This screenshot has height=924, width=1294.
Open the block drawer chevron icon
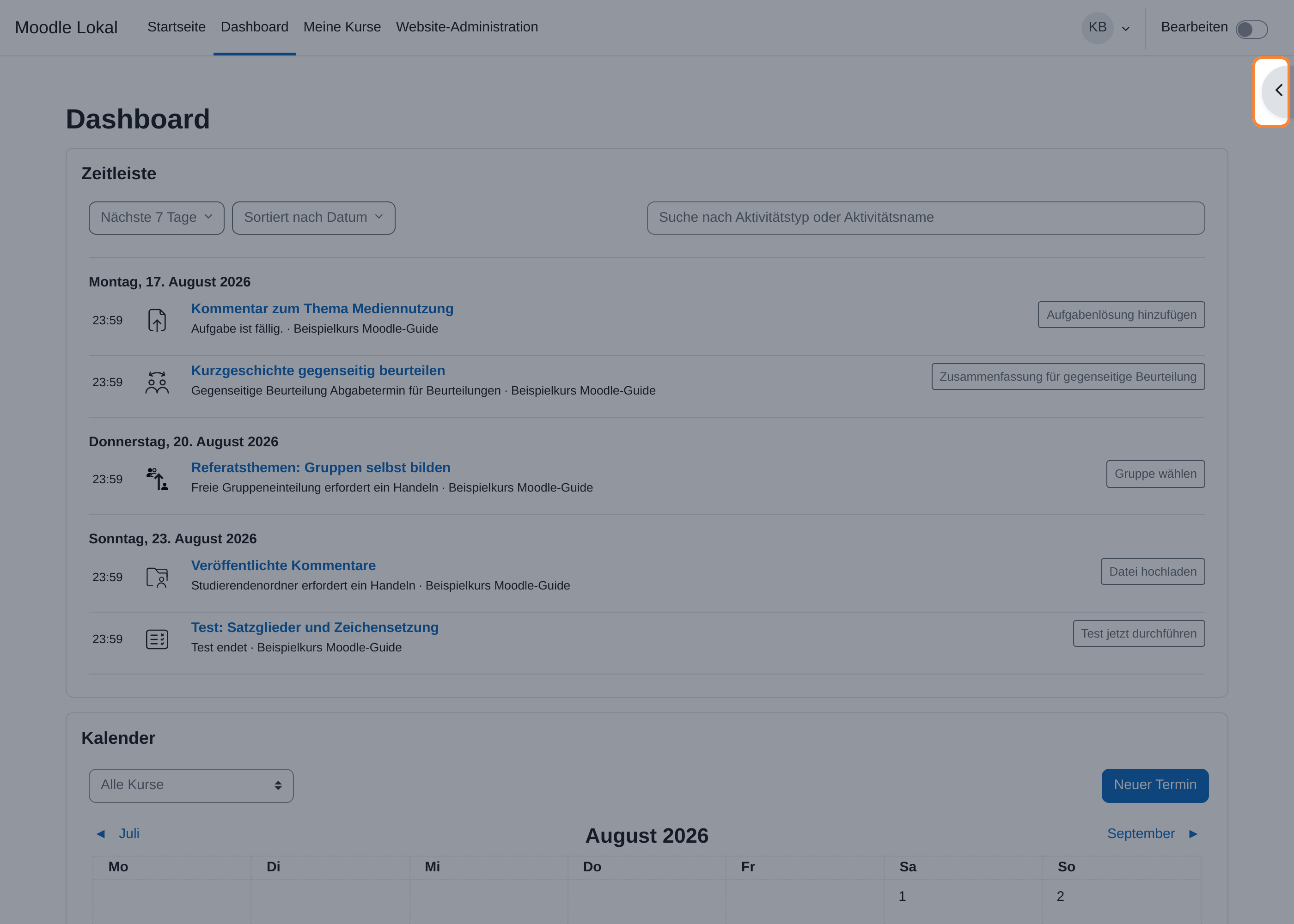[x=1278, y=90]
